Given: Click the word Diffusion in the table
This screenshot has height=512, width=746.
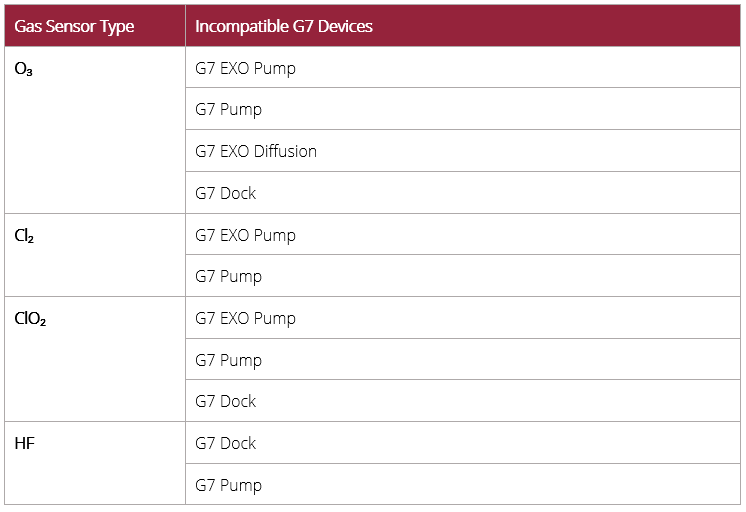Looking at the screenshot, I should point(284,152).
